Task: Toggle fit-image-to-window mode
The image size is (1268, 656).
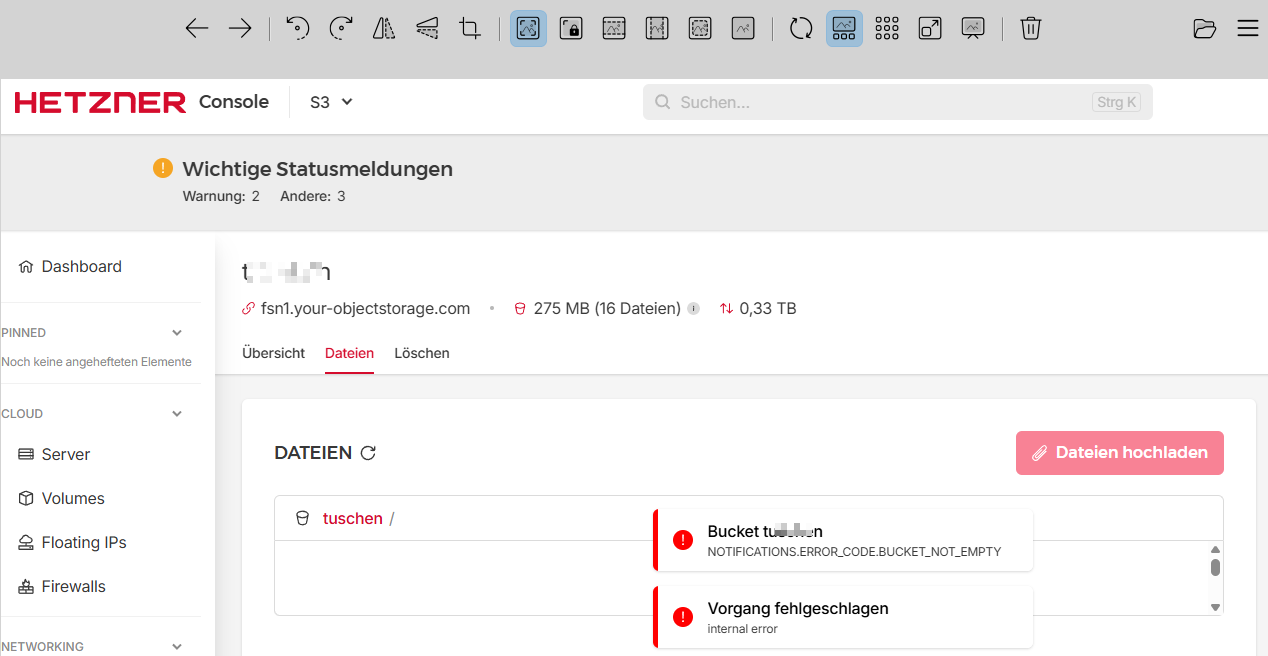Action: point(528,28)
